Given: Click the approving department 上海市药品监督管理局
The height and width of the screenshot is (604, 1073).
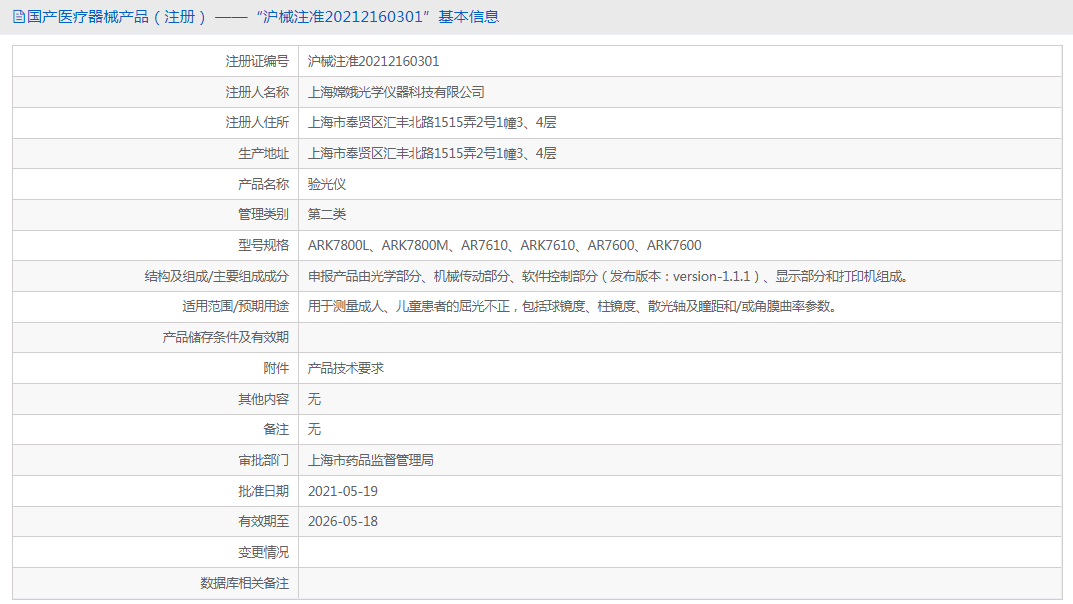Looking at the screenshot, I should pos(371,460).
